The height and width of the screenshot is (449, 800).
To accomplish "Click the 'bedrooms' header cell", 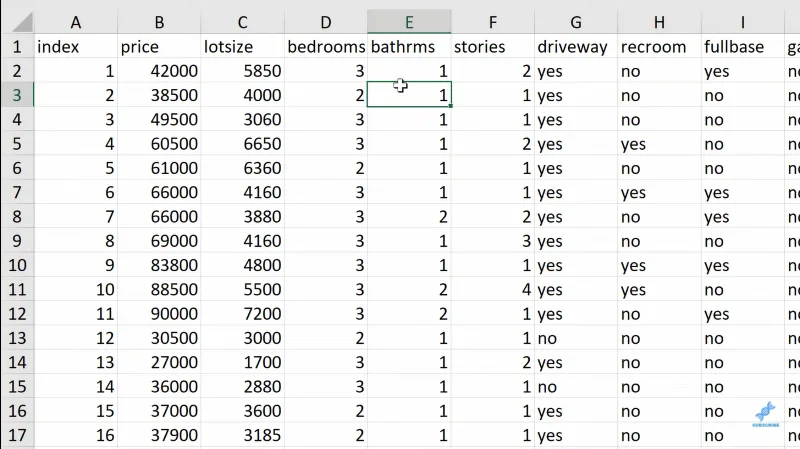I will 326,46.
